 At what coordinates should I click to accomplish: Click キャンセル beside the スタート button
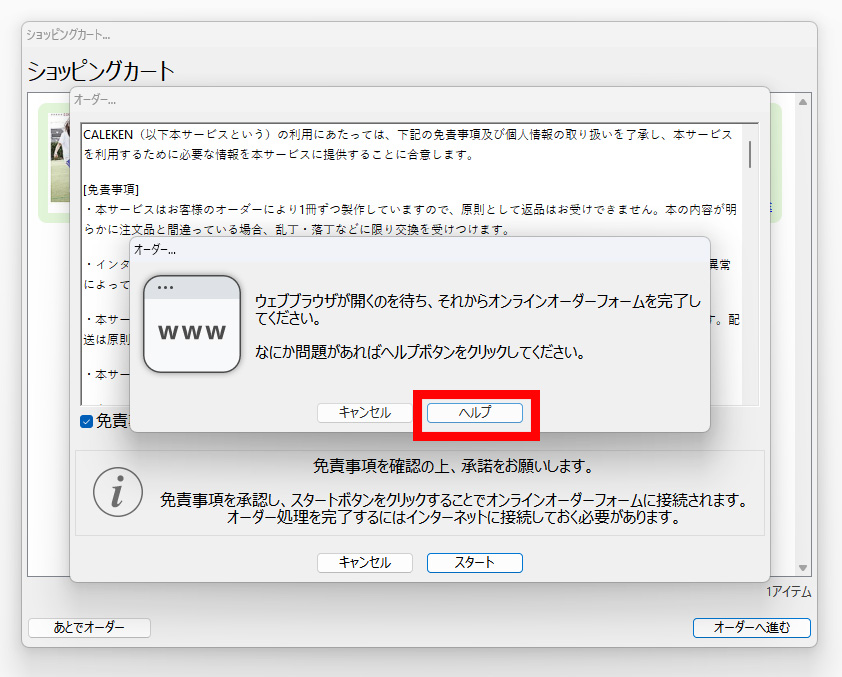(x=365, y=562)
